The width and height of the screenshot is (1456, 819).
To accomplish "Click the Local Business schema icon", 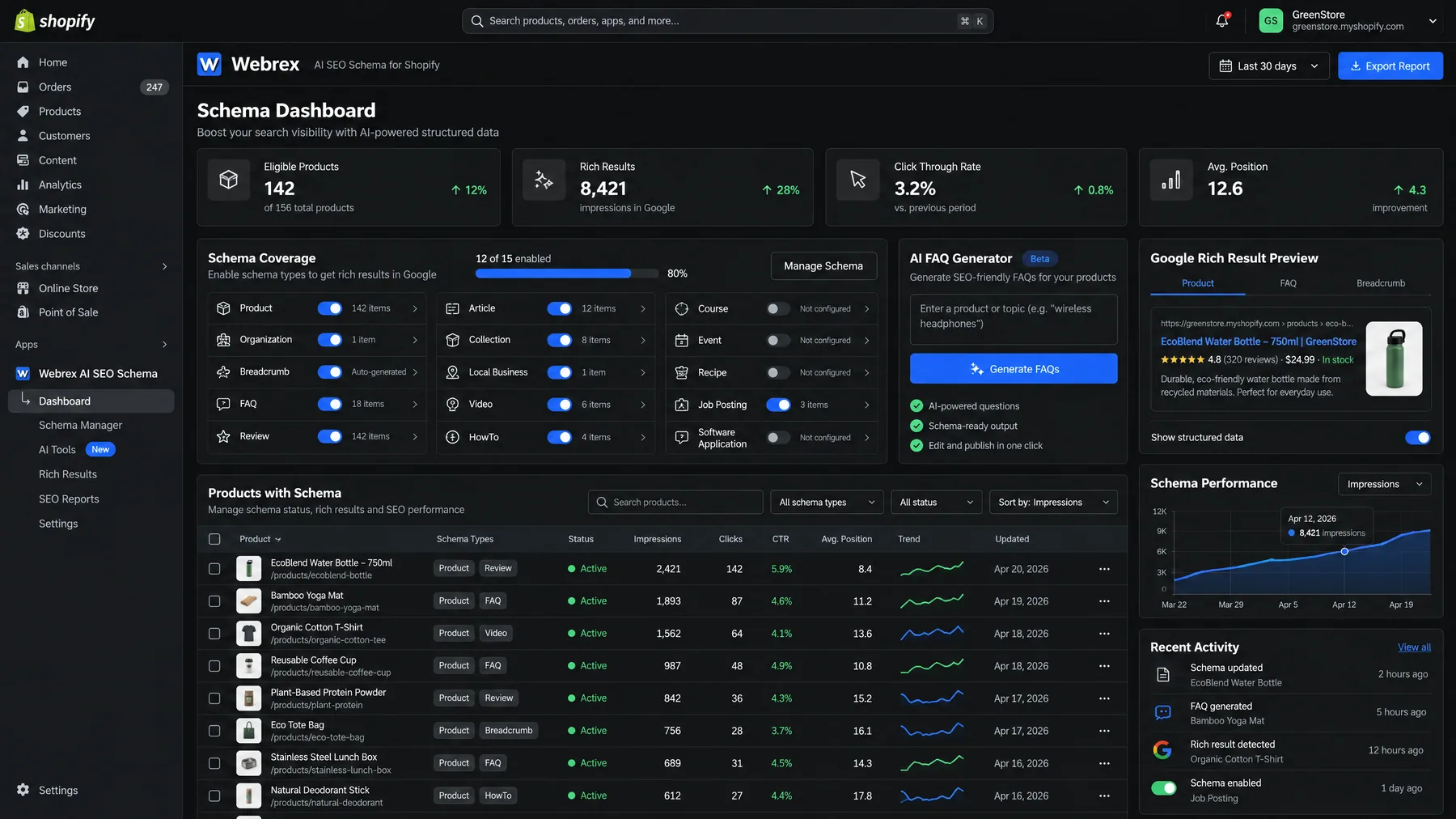I will pos(453,372).
